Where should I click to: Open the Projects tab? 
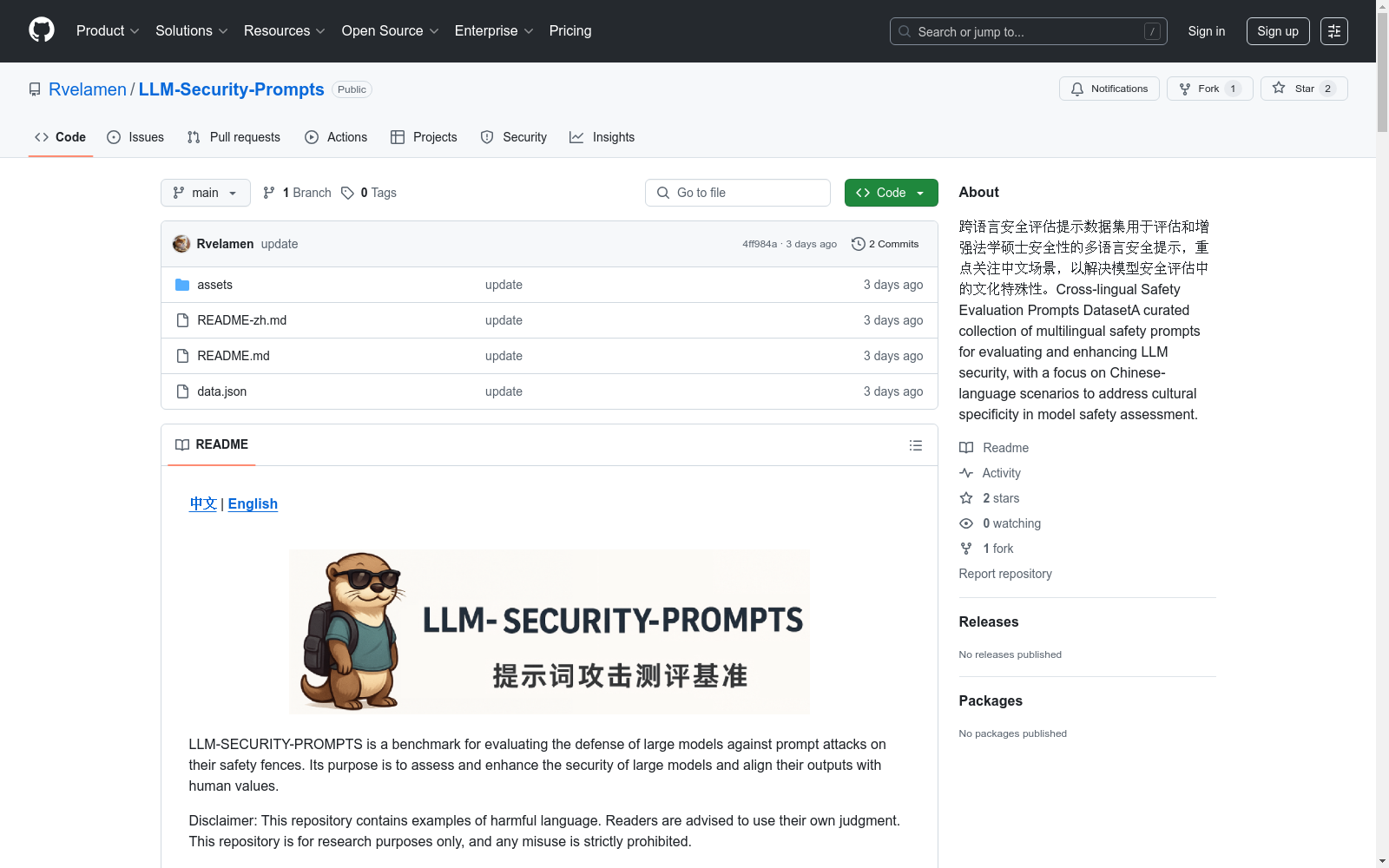[424, 137]
